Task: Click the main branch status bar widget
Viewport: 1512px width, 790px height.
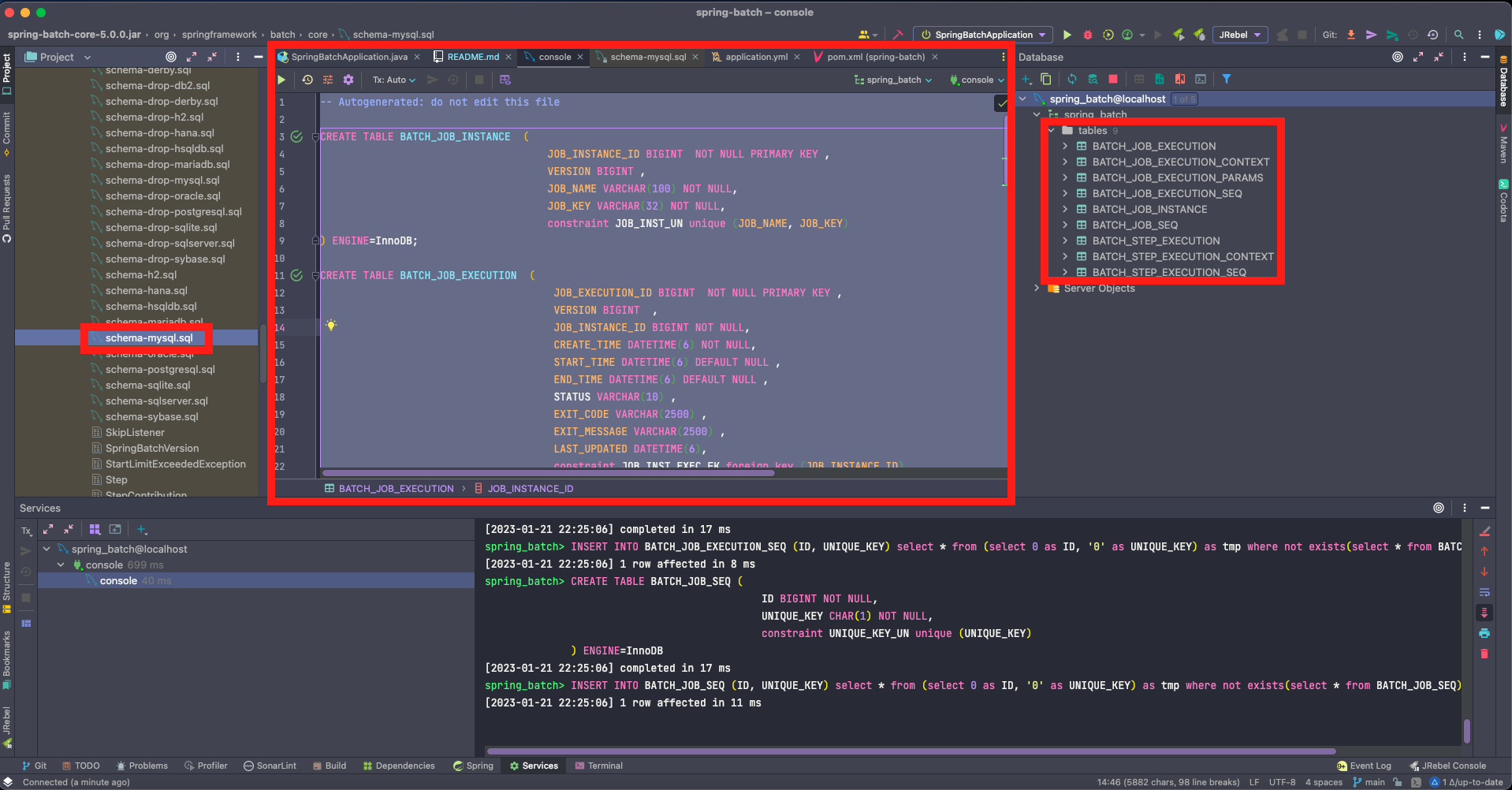Action: [x=1369, y=782]
